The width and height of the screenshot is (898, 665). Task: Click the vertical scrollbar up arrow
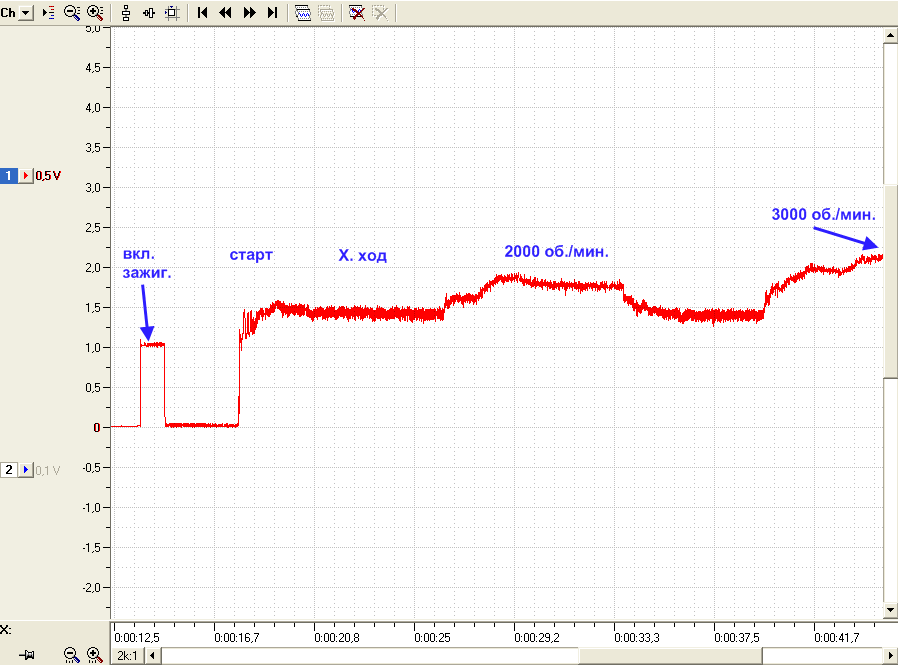(x=891, y=36)
